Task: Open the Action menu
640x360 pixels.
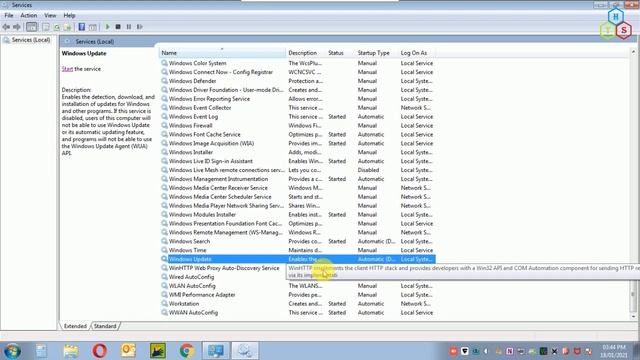Action: point(29,16)
